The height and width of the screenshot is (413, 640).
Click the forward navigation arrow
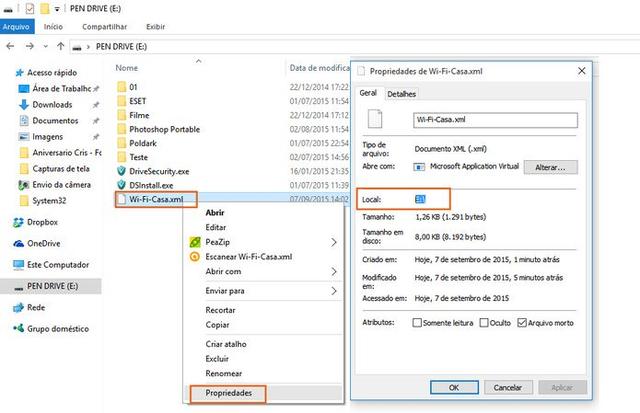(29, 46)
